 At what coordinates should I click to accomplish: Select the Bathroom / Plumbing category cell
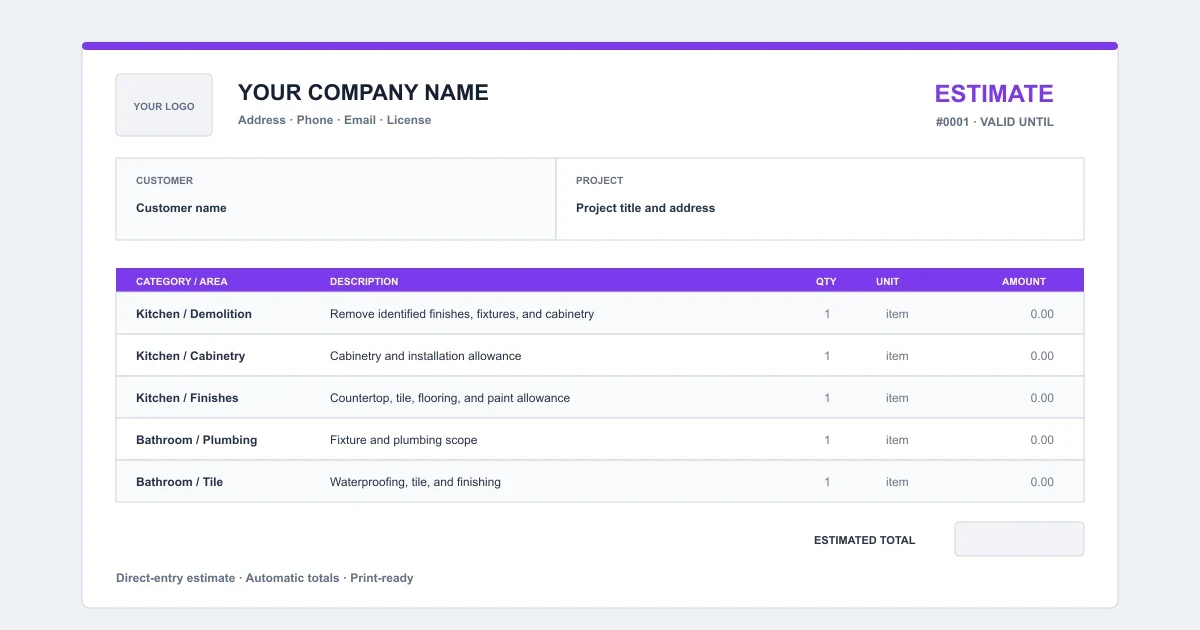point(196,440)
